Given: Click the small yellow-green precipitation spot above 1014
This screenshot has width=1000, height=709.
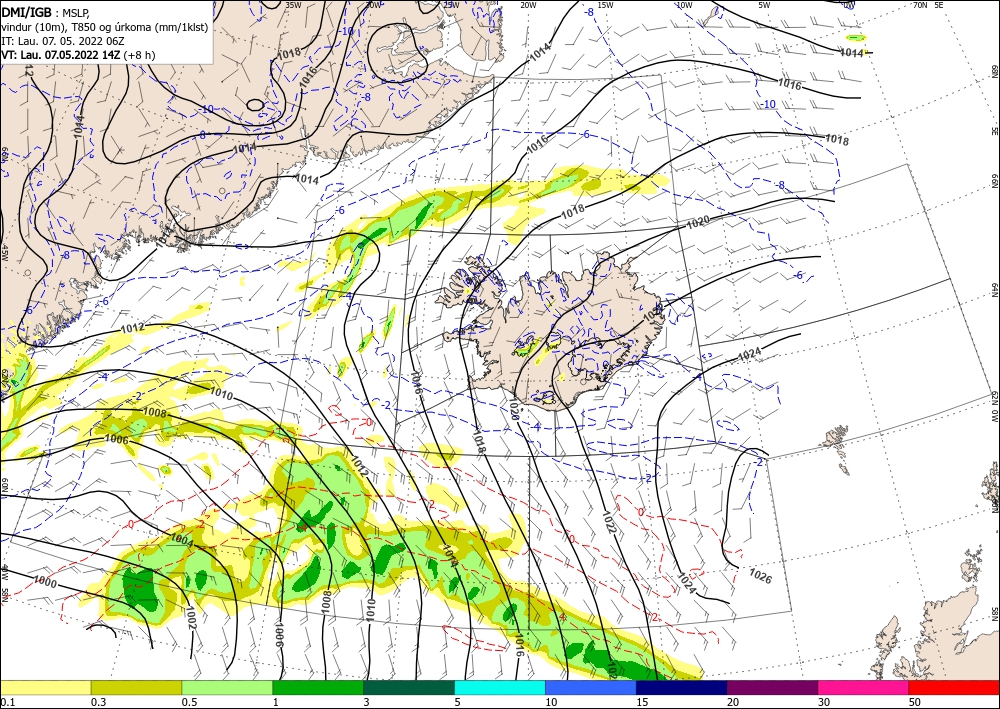Looking at the screenshot, I should coord(856,38).
